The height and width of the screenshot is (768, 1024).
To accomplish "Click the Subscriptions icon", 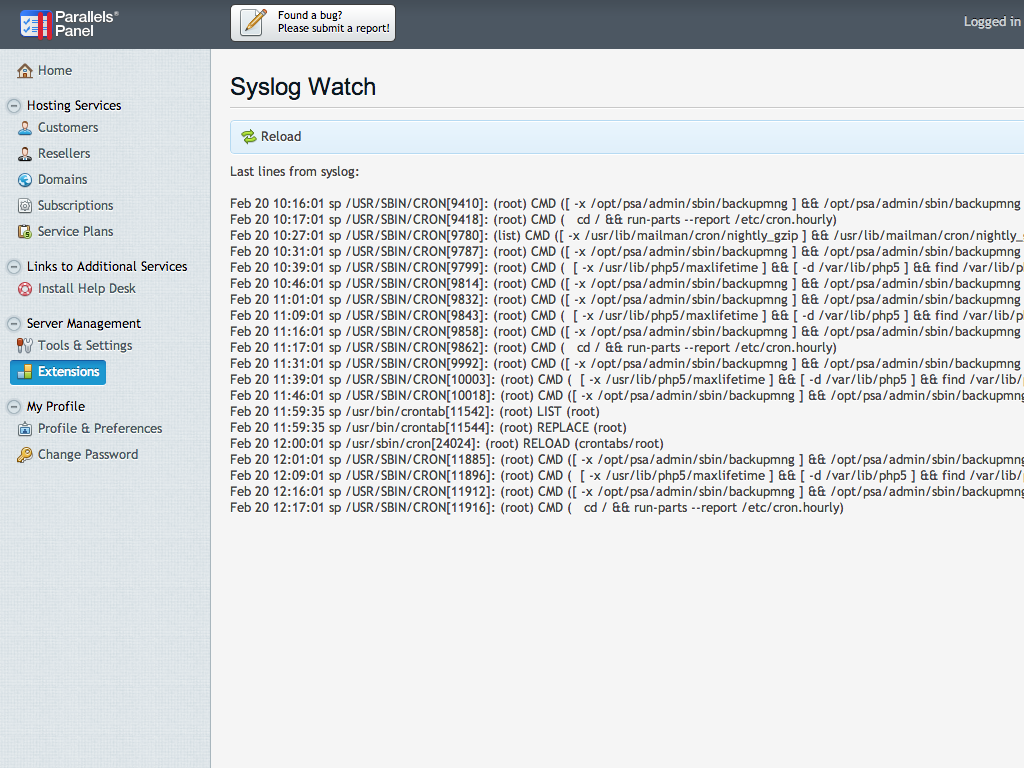I will pos(24,205).
